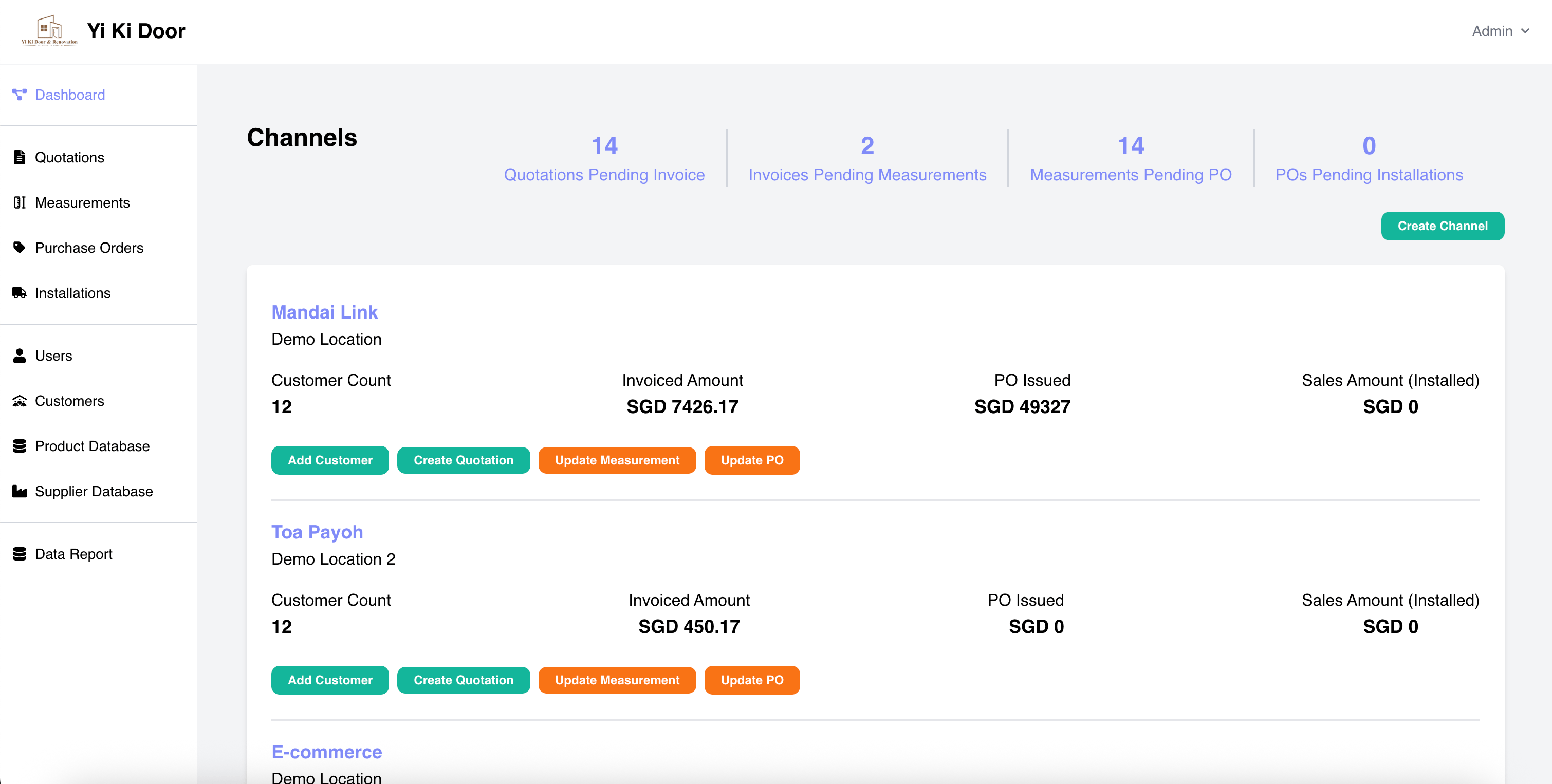
Task: Click the Customers group icon
Action: (x=20, y=400)
